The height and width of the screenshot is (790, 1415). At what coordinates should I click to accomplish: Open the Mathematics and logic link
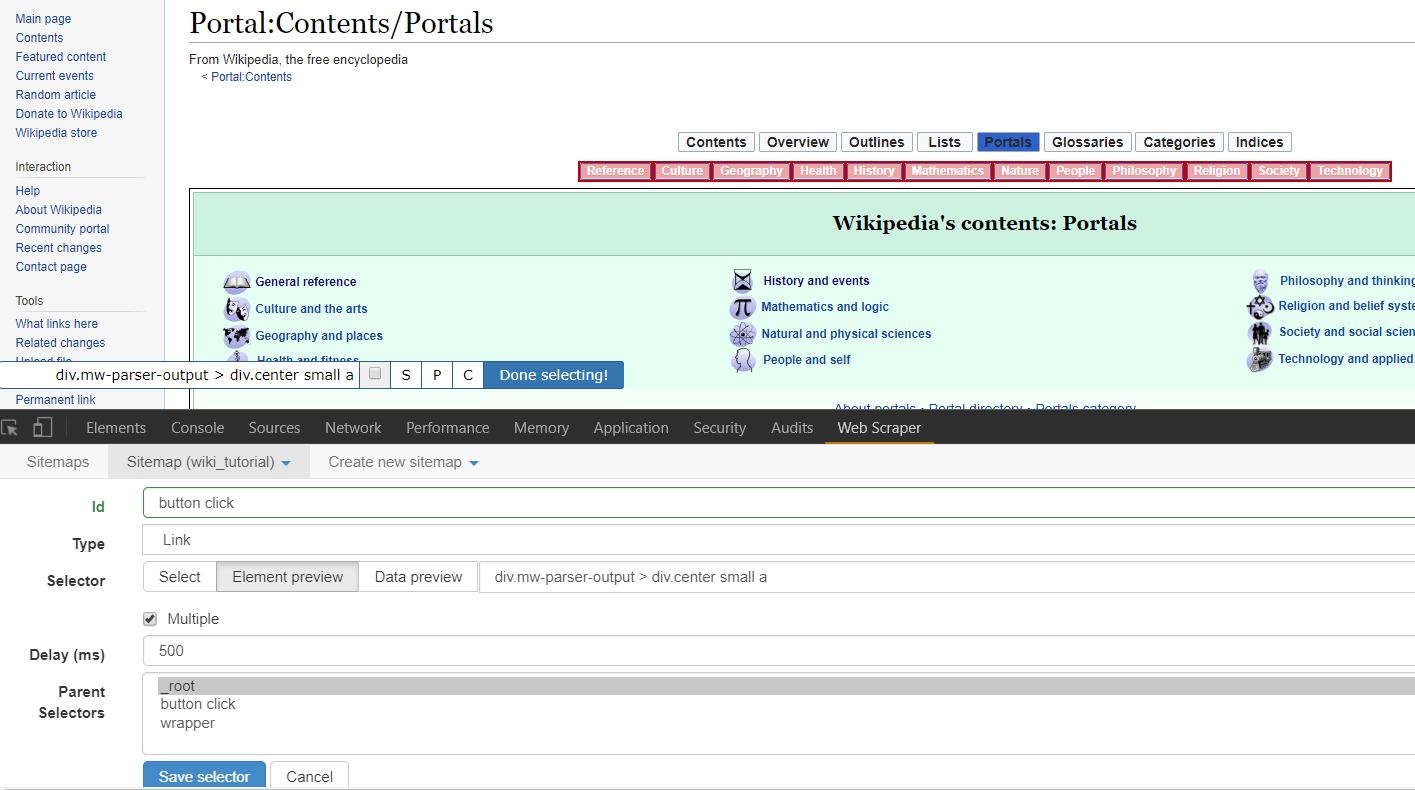tap(825, 307)
